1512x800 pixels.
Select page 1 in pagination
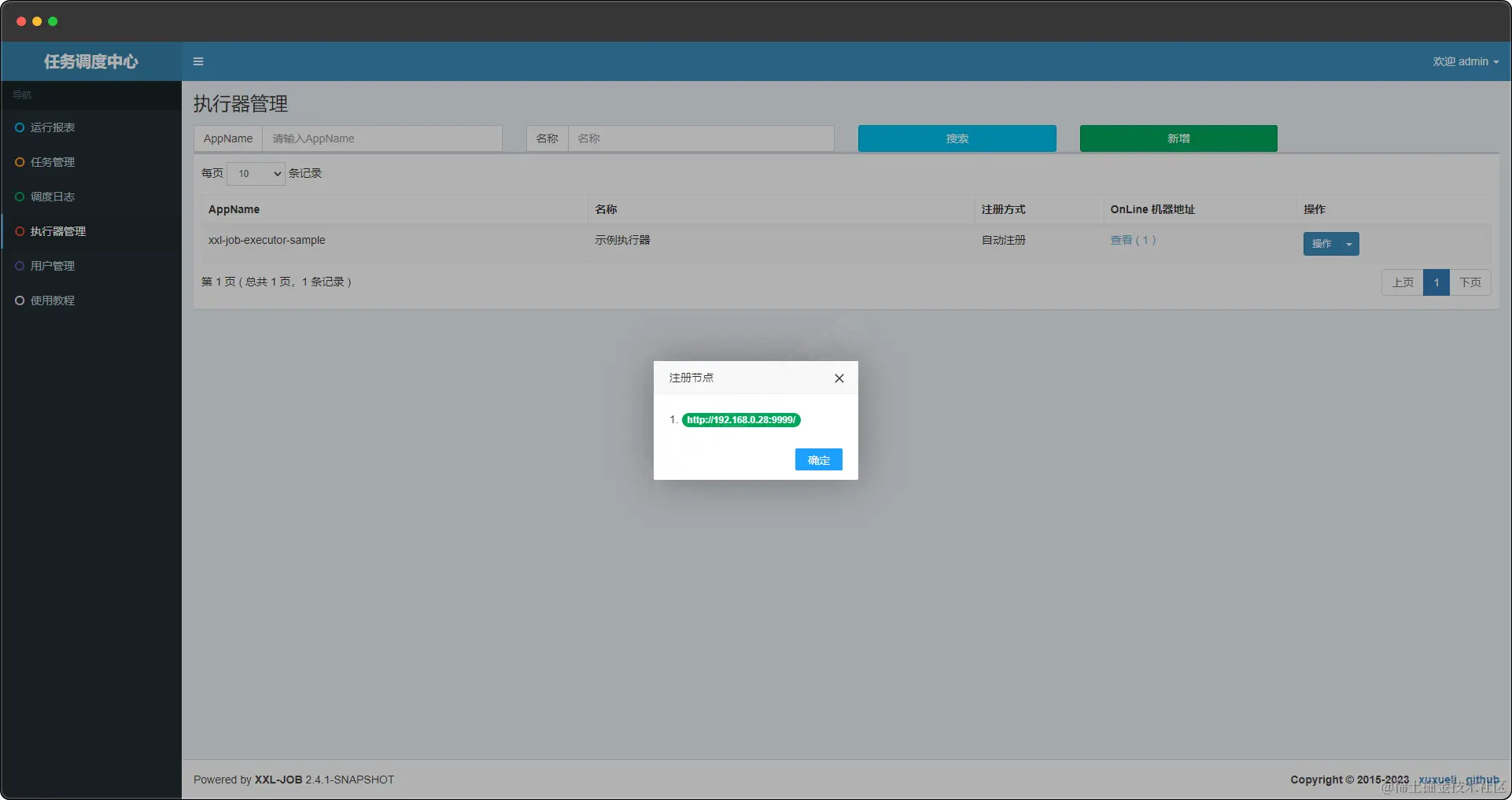[x=1436, y=282]
